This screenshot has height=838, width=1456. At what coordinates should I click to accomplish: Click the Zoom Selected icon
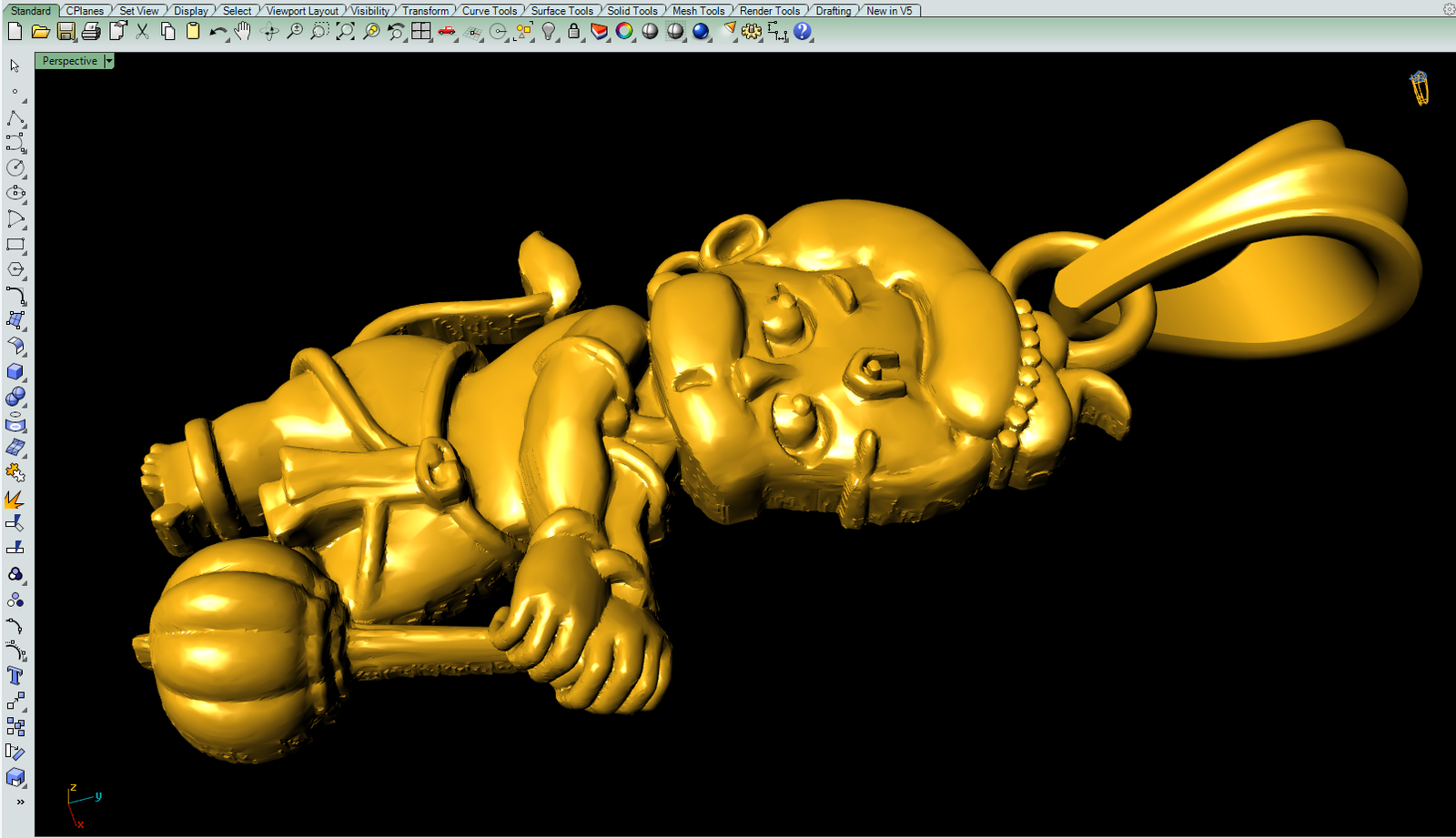[371, 32]
